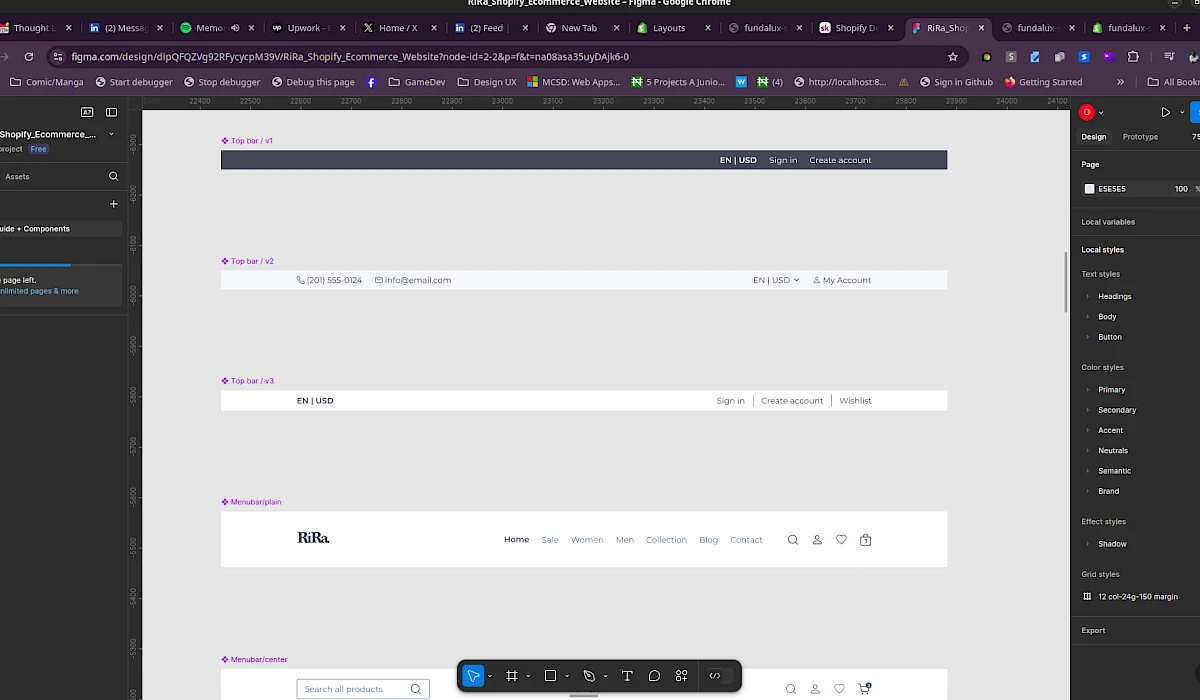Click the plus button to add new page
Viewport: 1200px width, 700px height.
point(113,203)
